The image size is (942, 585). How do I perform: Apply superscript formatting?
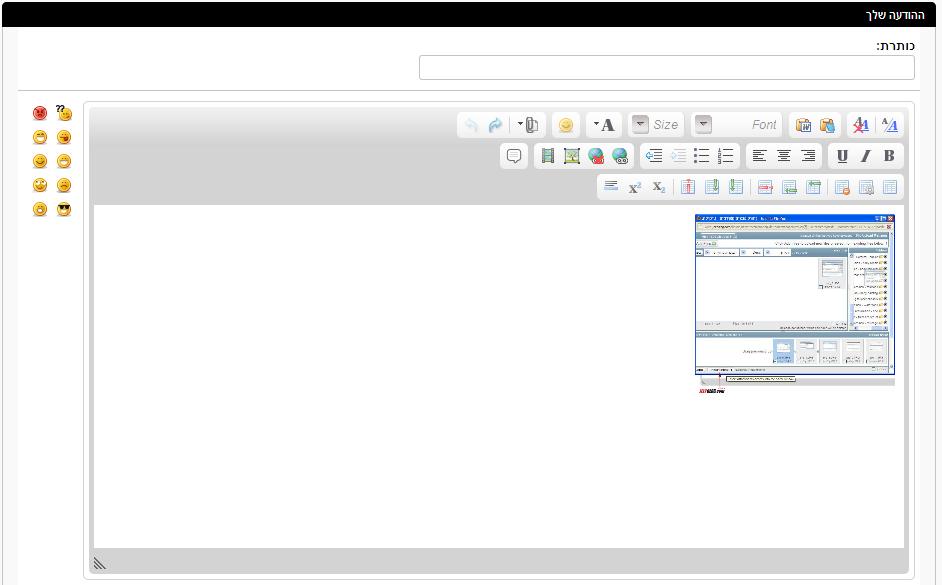click(x=635, y=187)
